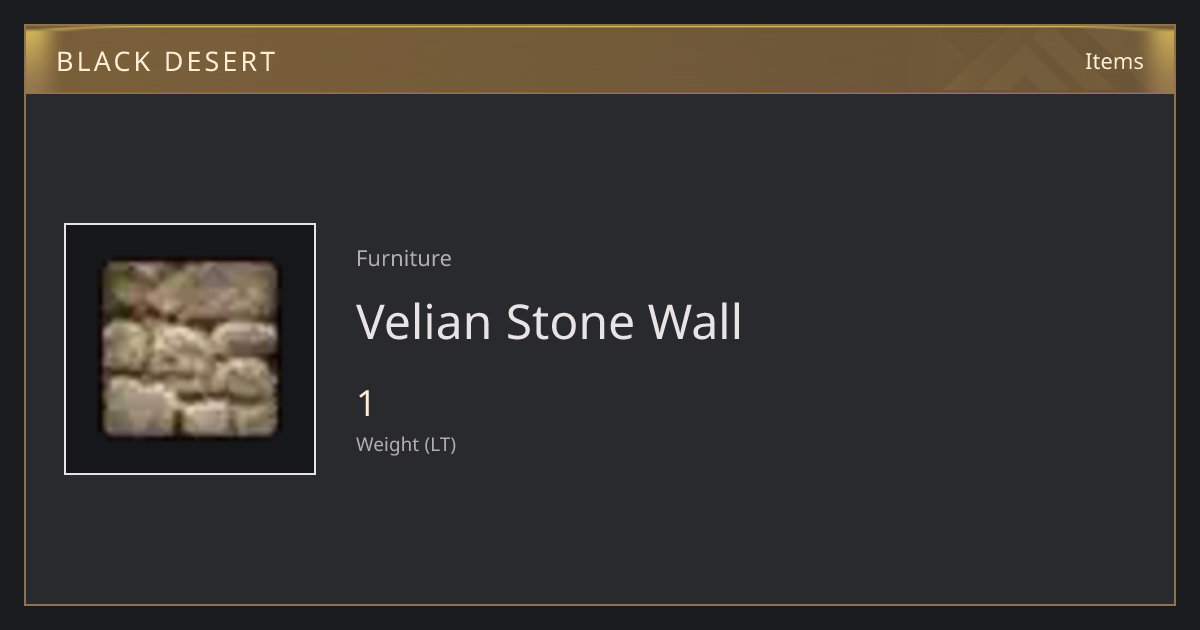Click the Velian Stone Wall item icon
The width and height of the screenshot is (1200, 630).
click(190, 348)
